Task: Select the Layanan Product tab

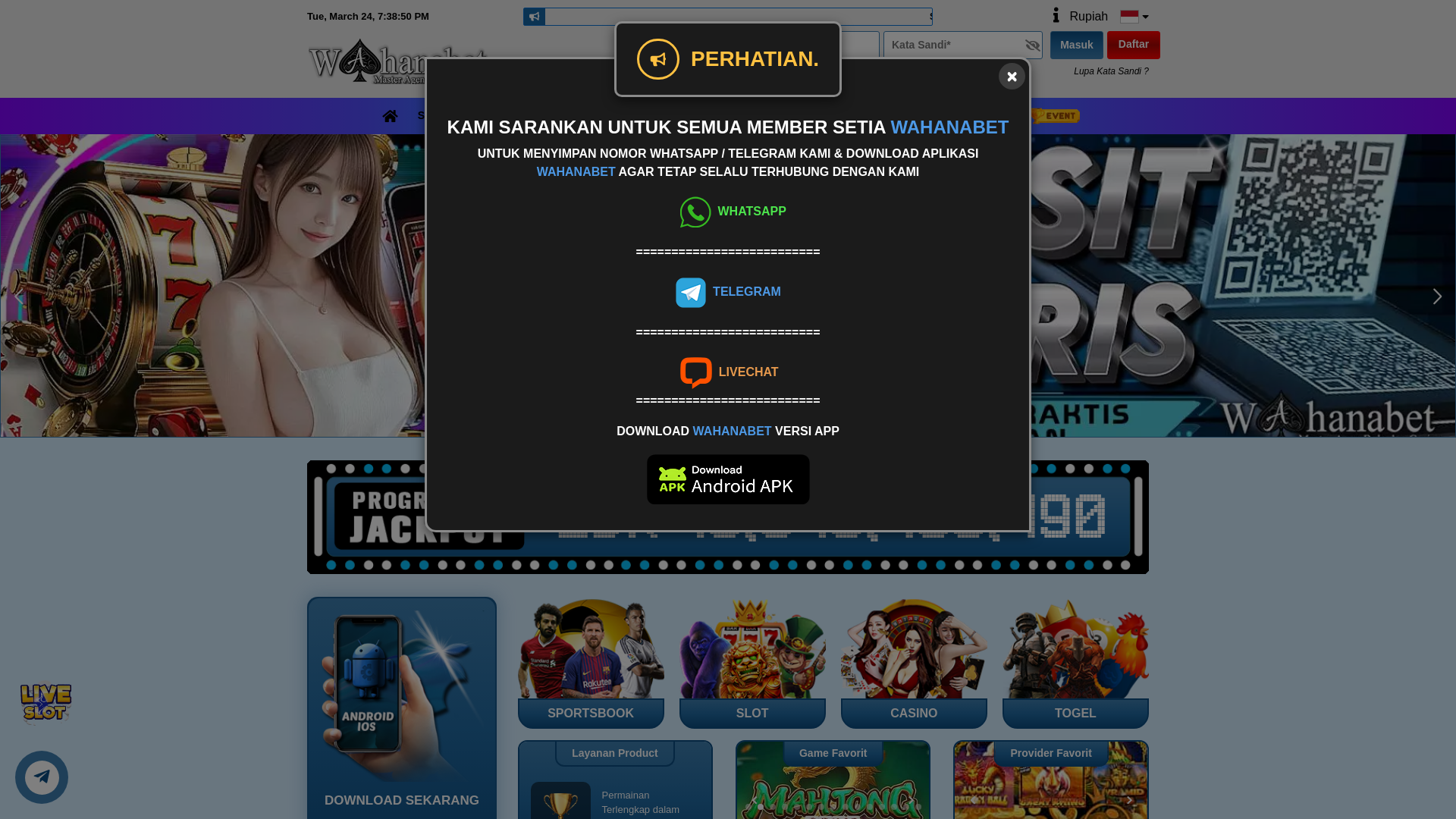Action: tap(615, 753)
